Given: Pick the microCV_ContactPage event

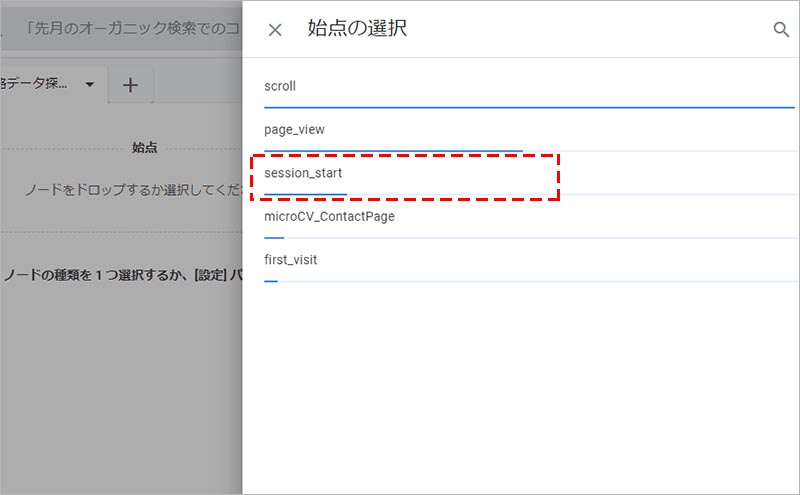Looking at the screenshot, I should (329, 217).
